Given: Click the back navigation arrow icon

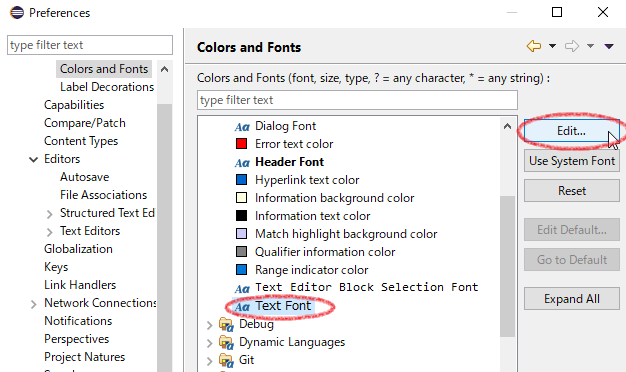Looking at the screenshot, I should pyautogui.click(x=534, y=46).
